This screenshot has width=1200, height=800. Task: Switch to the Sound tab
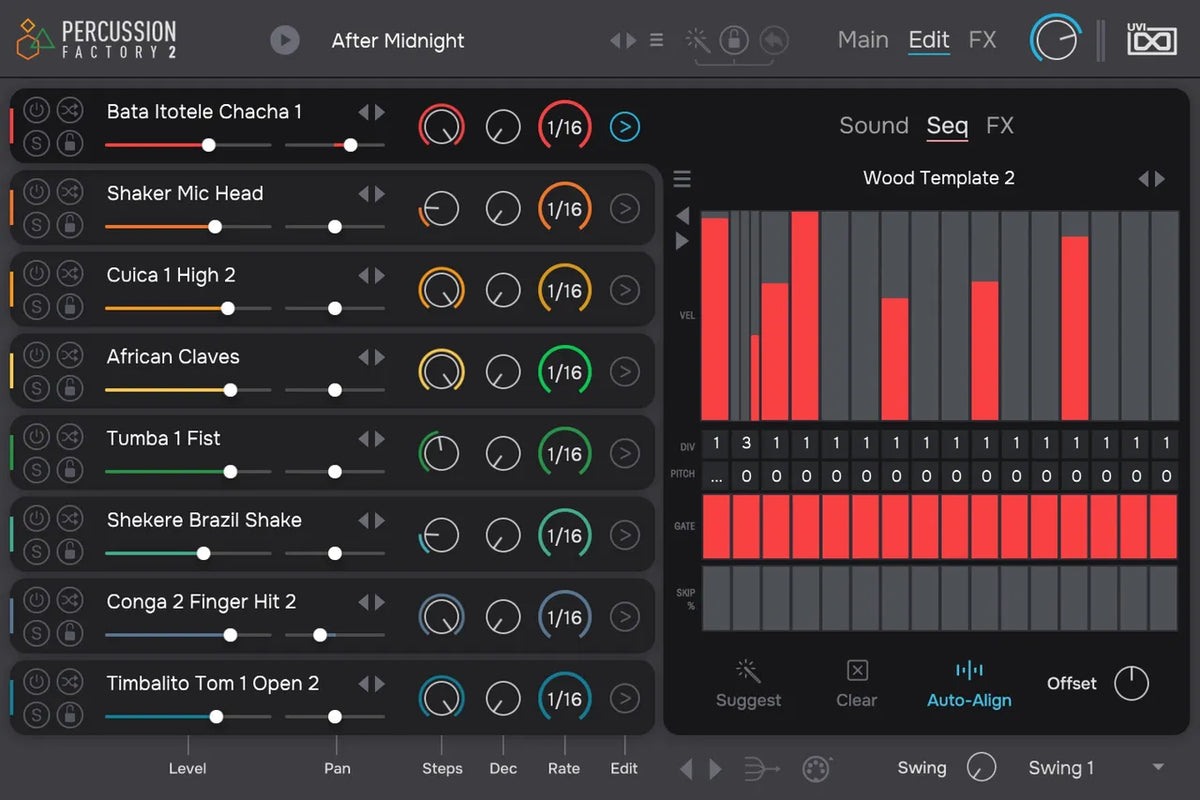(873, 126)
